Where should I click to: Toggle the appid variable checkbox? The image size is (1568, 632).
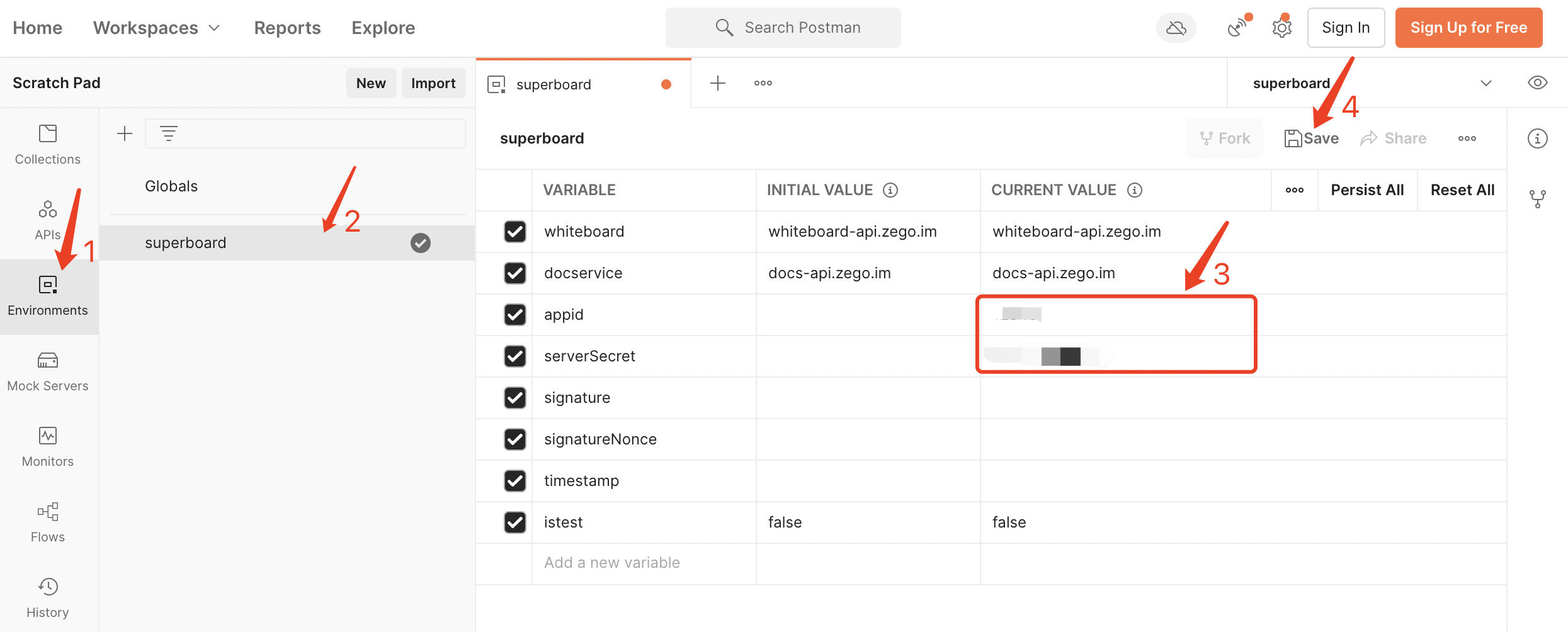[x=515, y=315]
